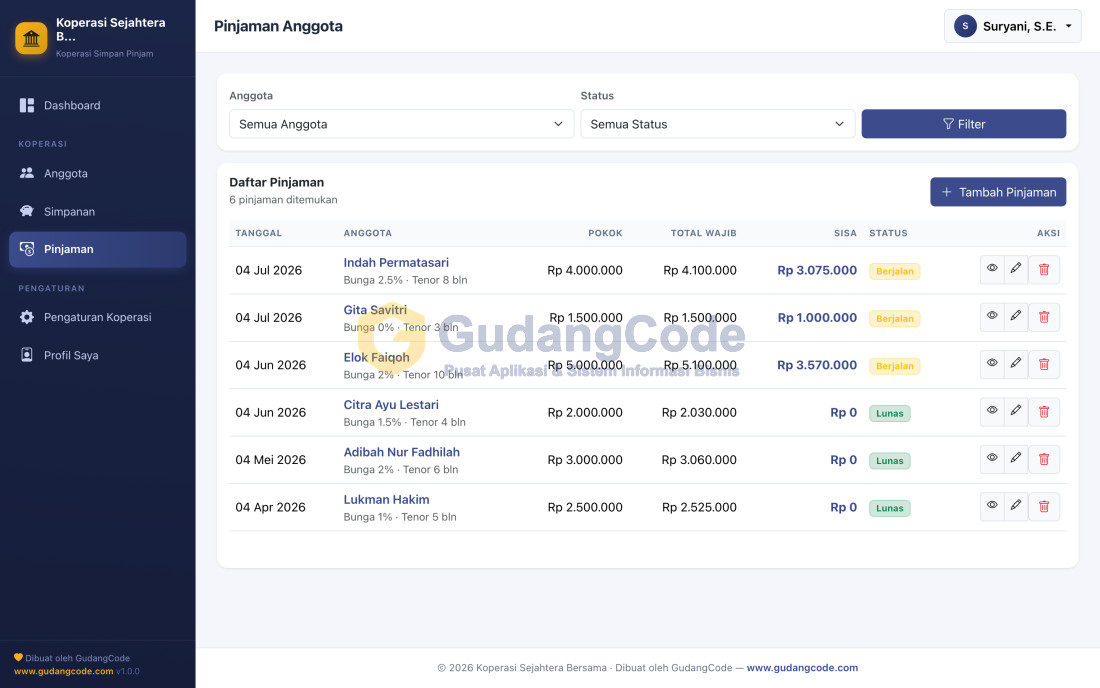Click Bunga 1.5% · Tenor 4 bln text

pyautogui.click(x=404, y=422)
